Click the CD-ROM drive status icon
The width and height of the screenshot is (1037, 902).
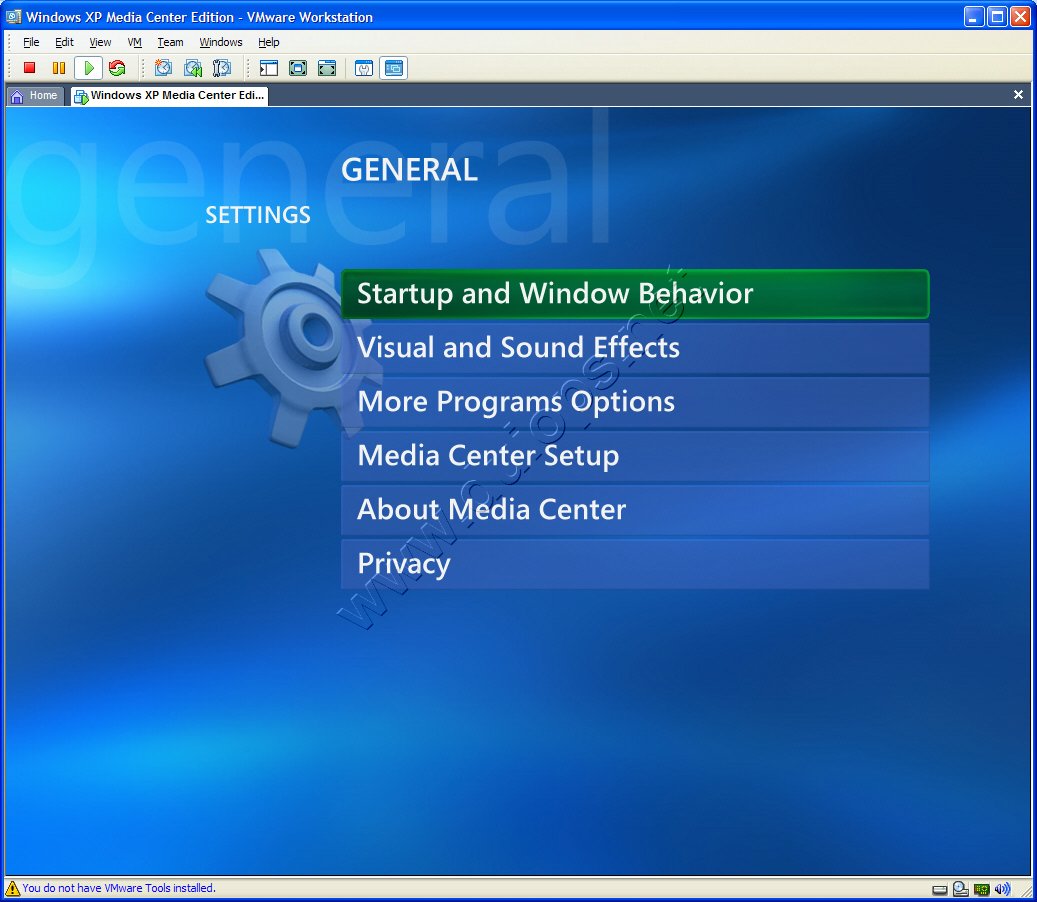click(960, 889)
